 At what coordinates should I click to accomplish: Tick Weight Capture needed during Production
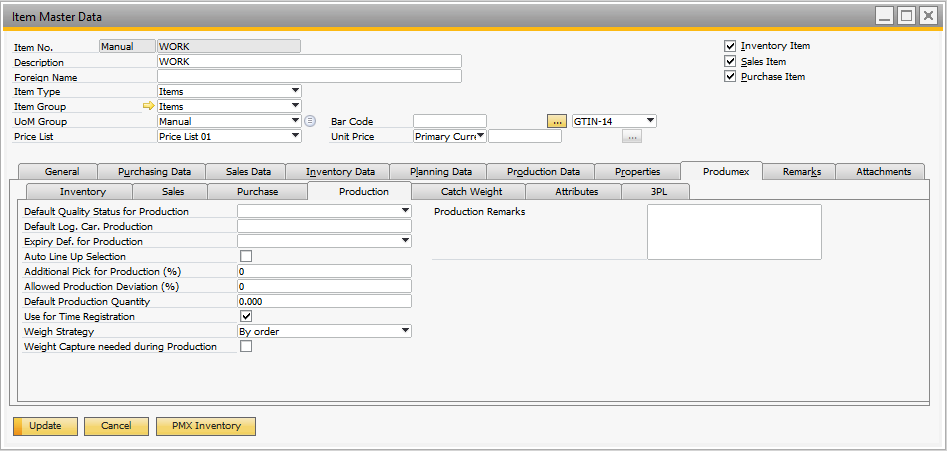click(246, 346)
